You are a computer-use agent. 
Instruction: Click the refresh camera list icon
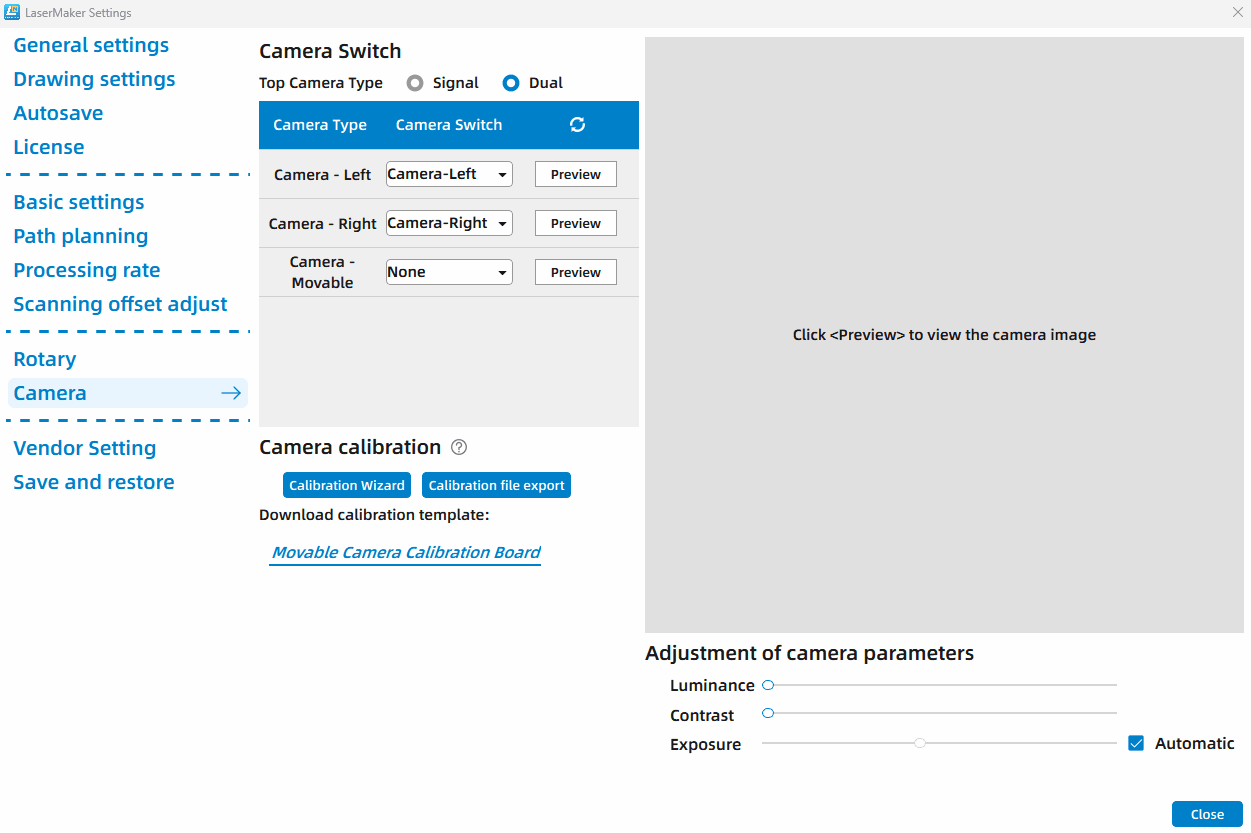[x=577, y=125]
